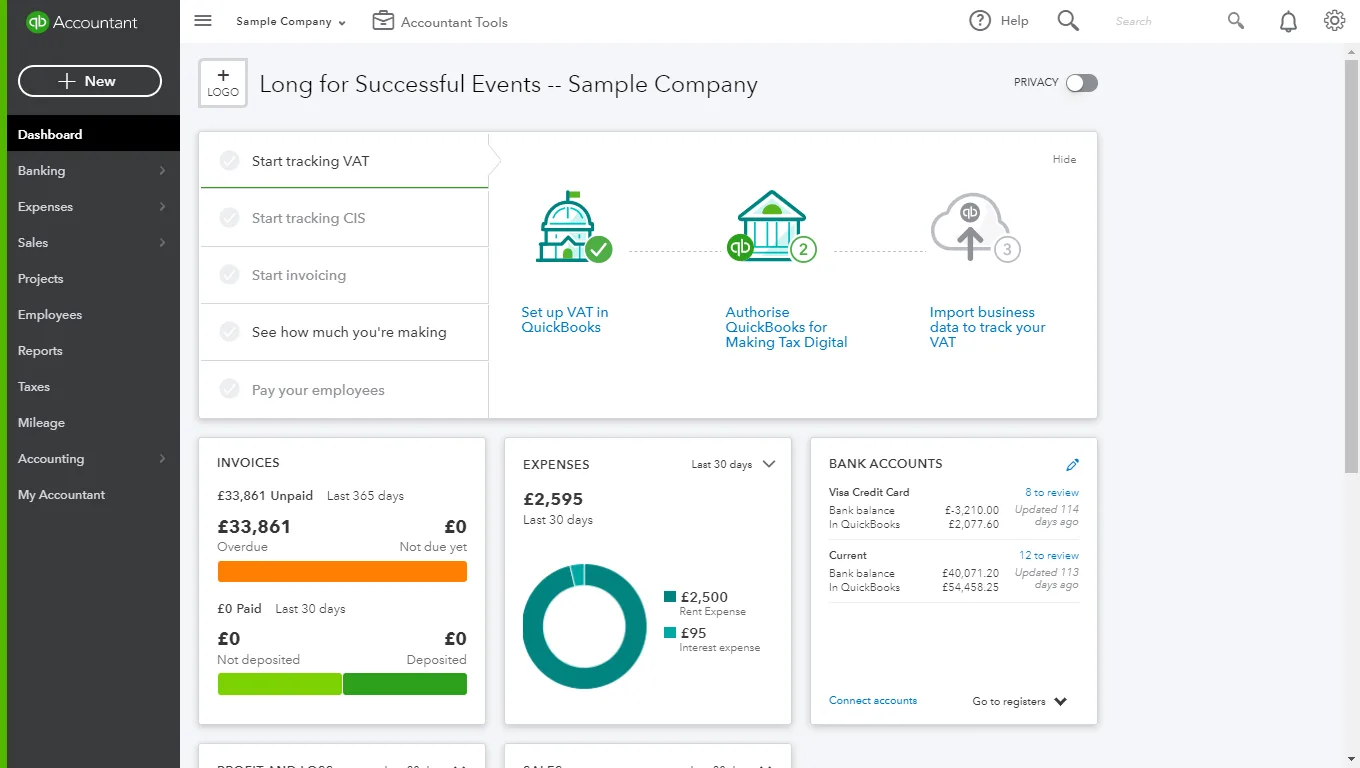Click the £33,861 overdue amount

(254, 527)
